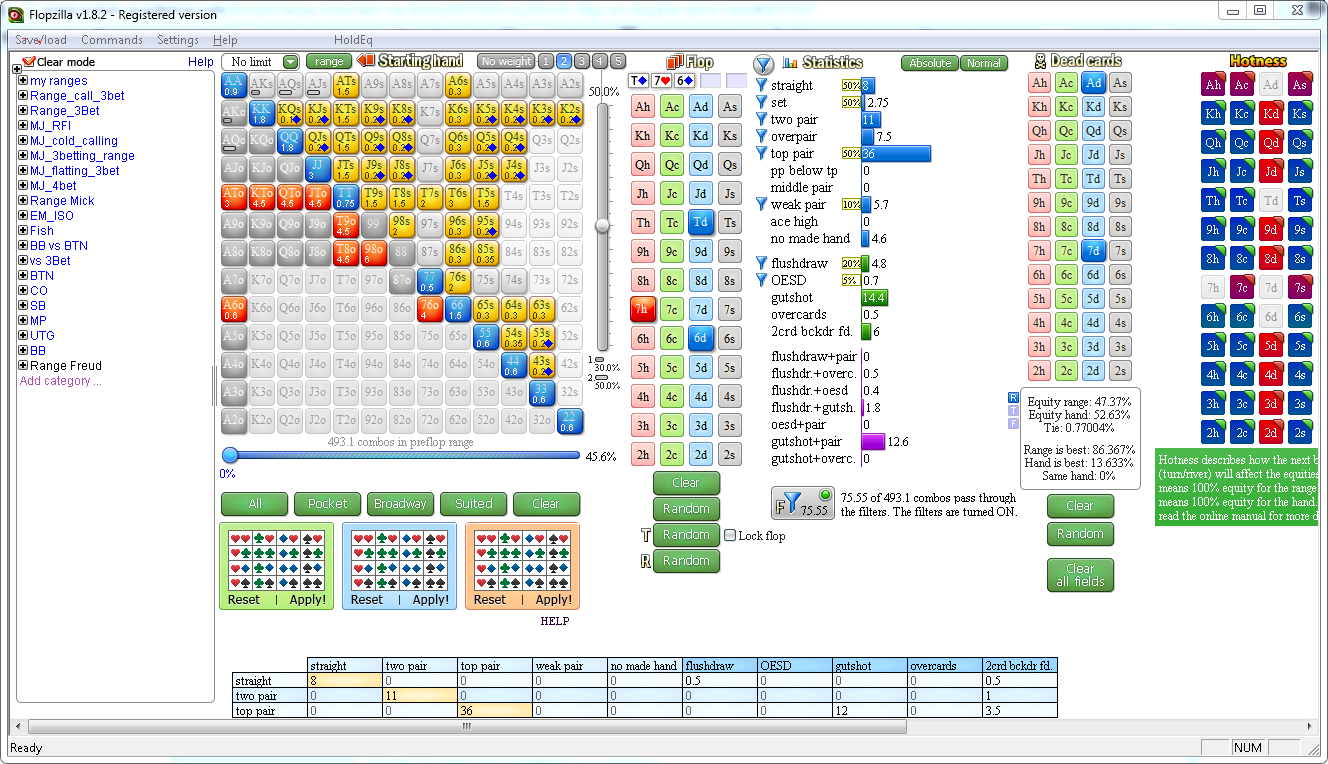
Task: Click the Pocket pairs button
Action: (x=328, y=504)
